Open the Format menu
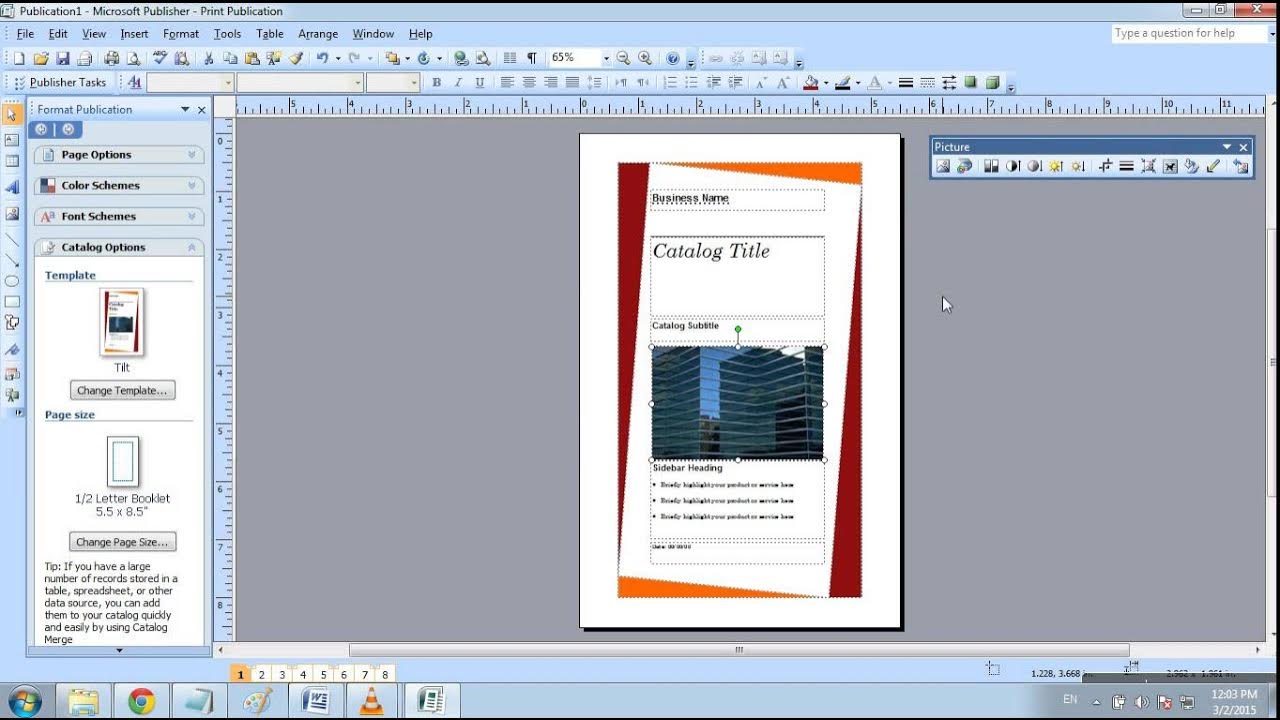 [181, 34]
